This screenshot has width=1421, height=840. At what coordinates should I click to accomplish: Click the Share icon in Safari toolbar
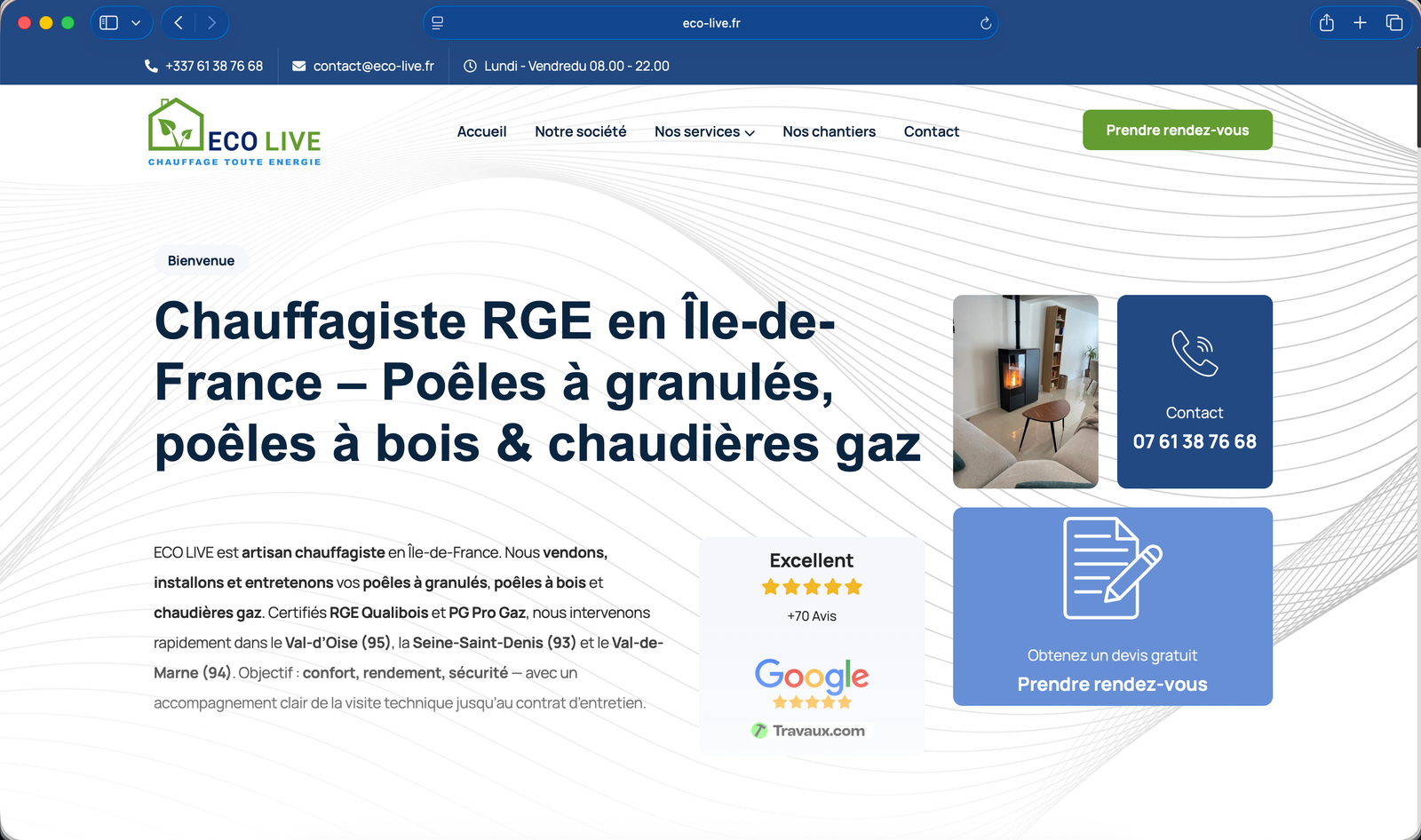point(1327,22)
